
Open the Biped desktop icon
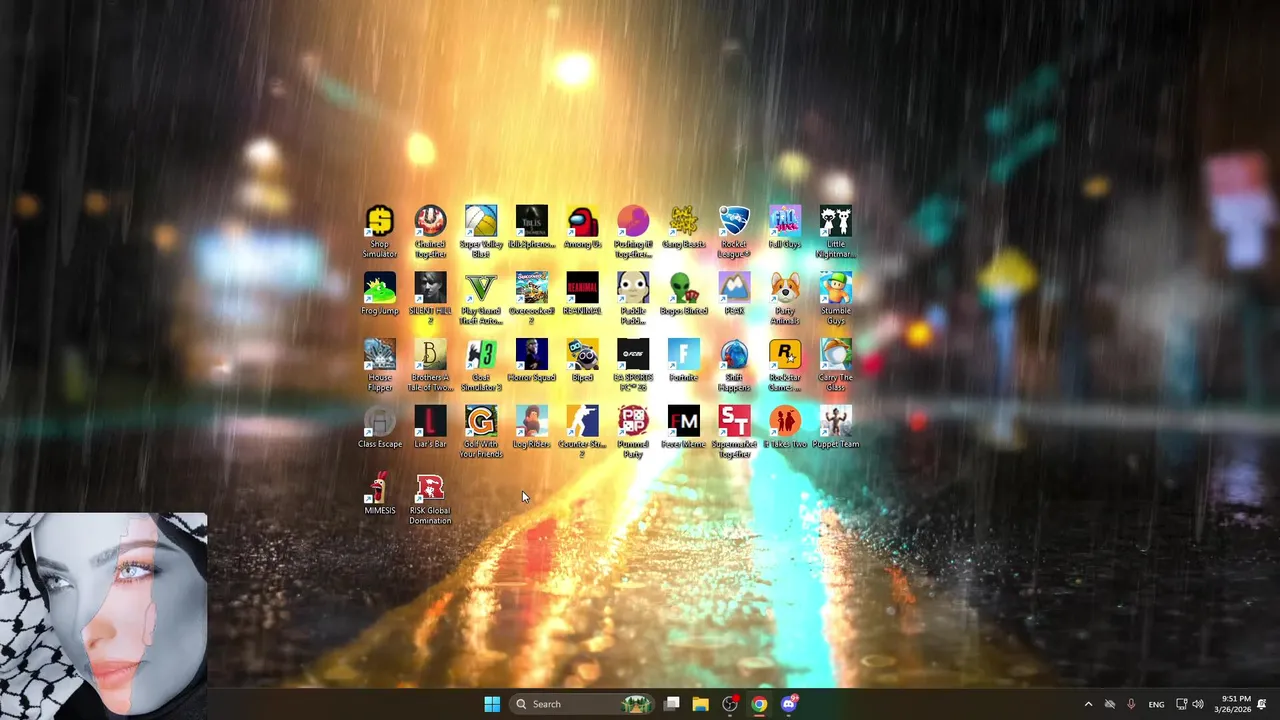tap(582, 361)
